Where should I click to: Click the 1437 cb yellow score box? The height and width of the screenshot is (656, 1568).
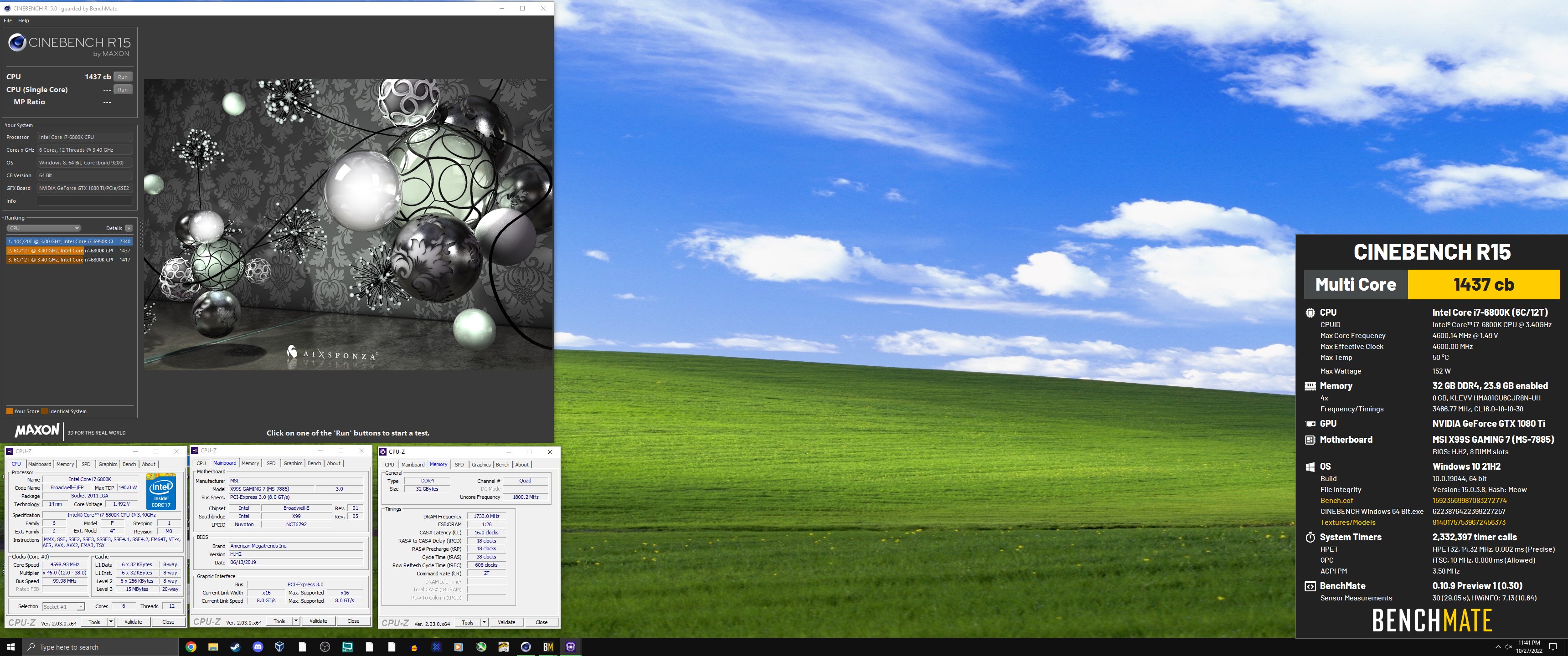[x=1483, y=284]
